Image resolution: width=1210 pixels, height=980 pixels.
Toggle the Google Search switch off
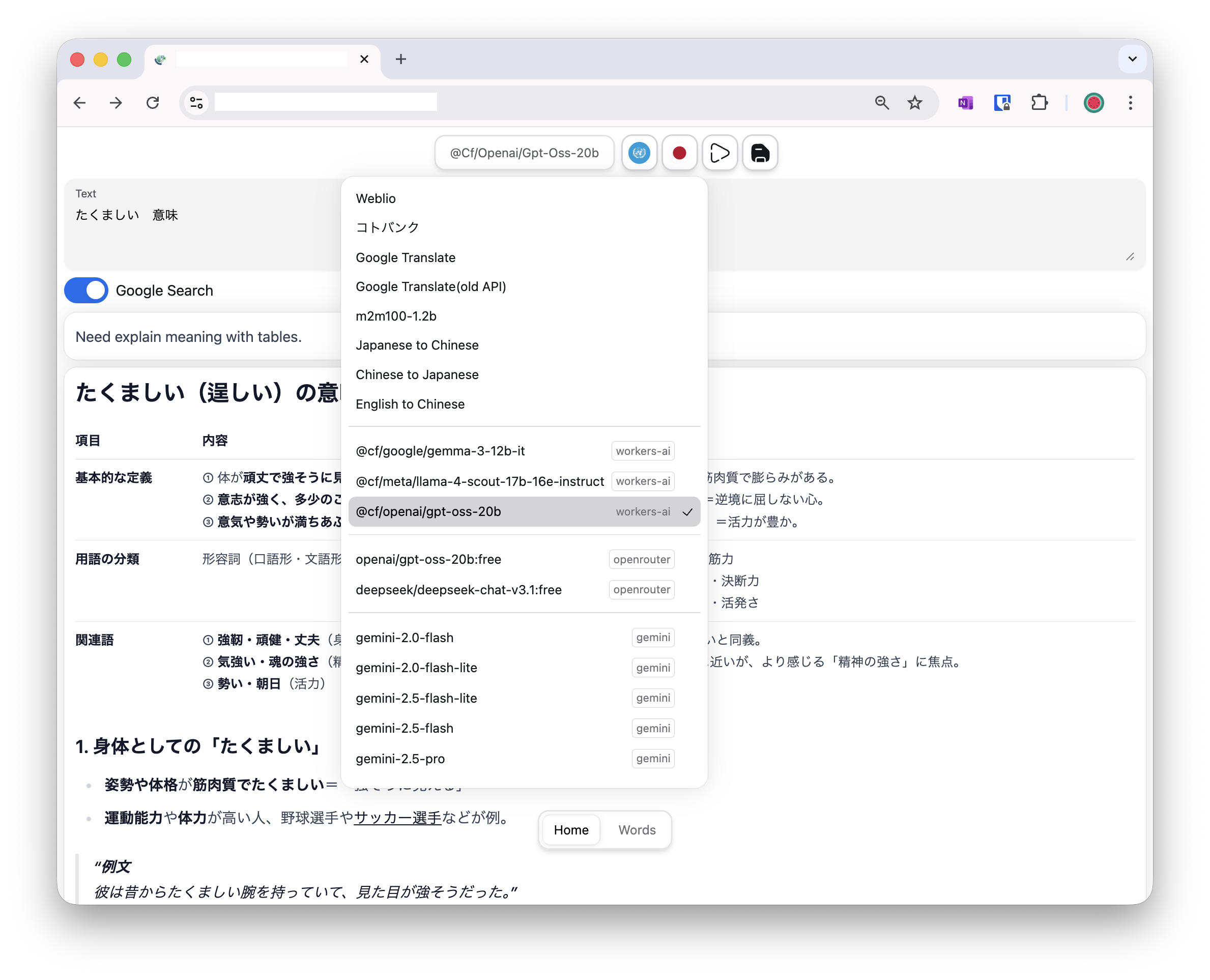click(87, 290)
